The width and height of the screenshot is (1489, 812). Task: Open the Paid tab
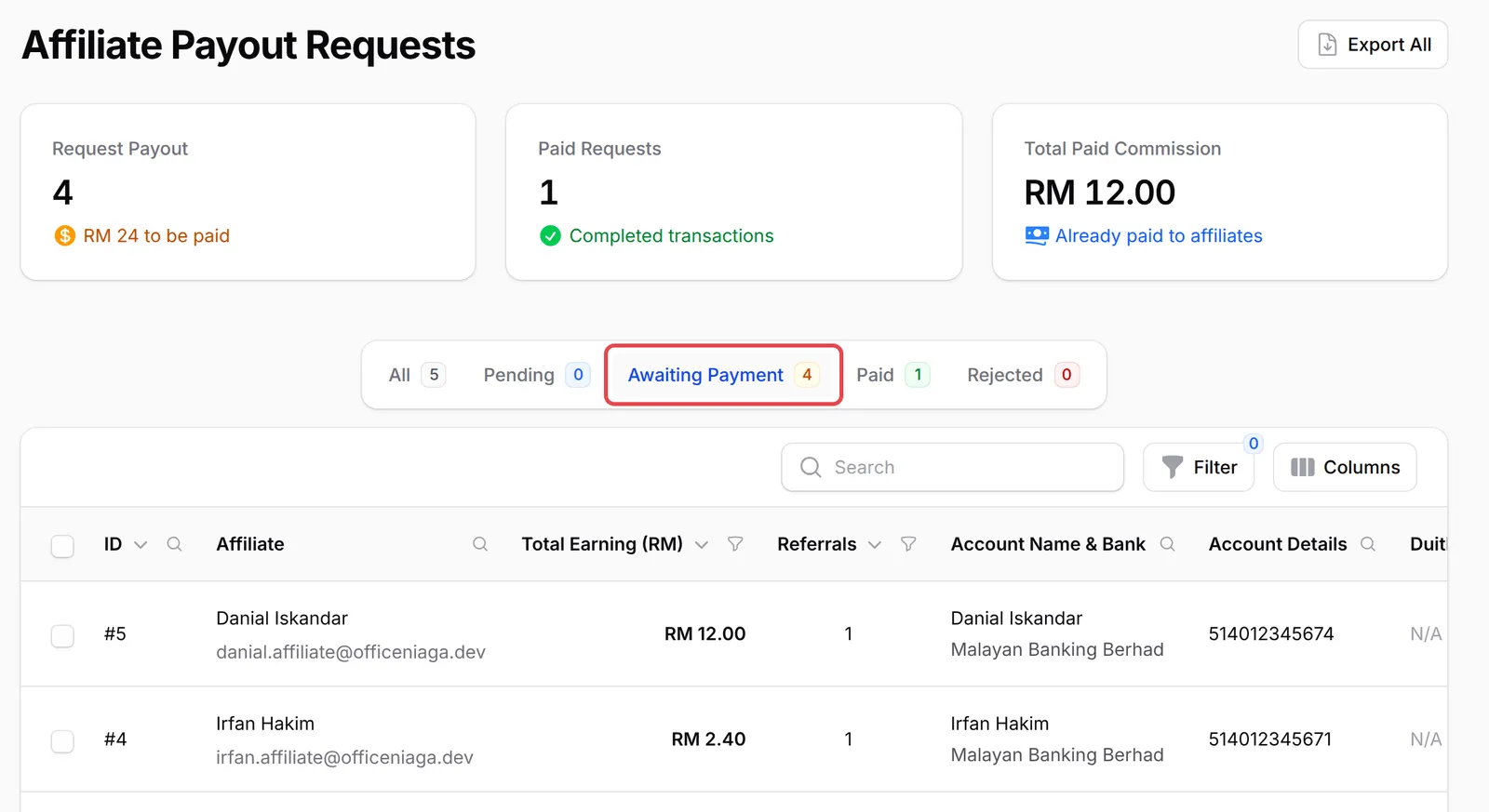[x=892, y=375]
